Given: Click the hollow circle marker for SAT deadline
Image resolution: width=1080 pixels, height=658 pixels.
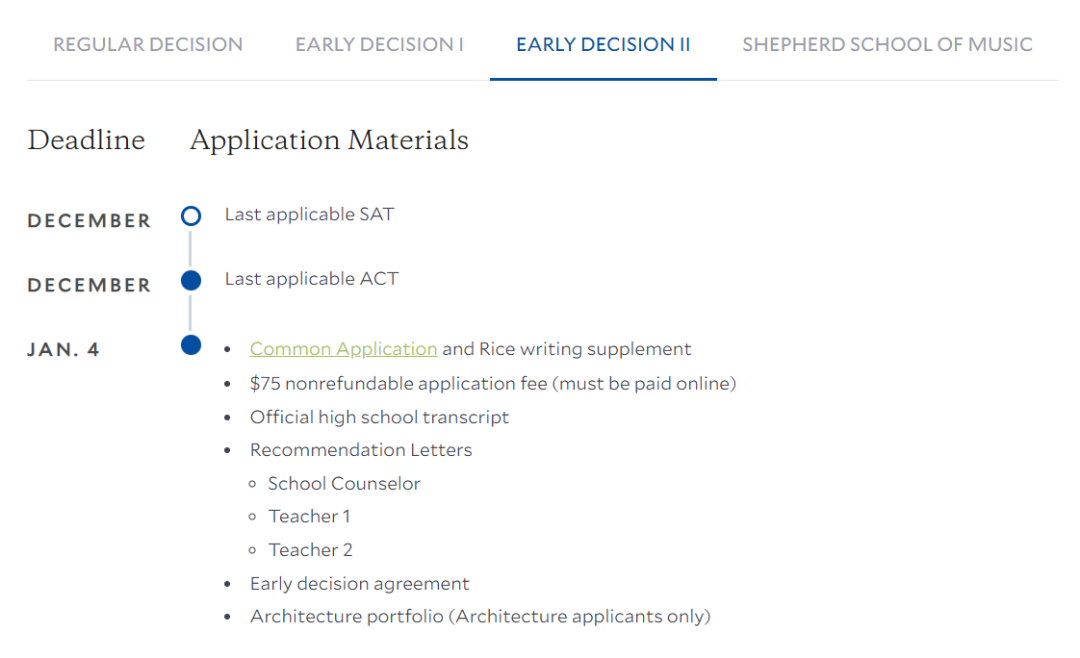Looking at the screenshot, I should pos(191,216).
